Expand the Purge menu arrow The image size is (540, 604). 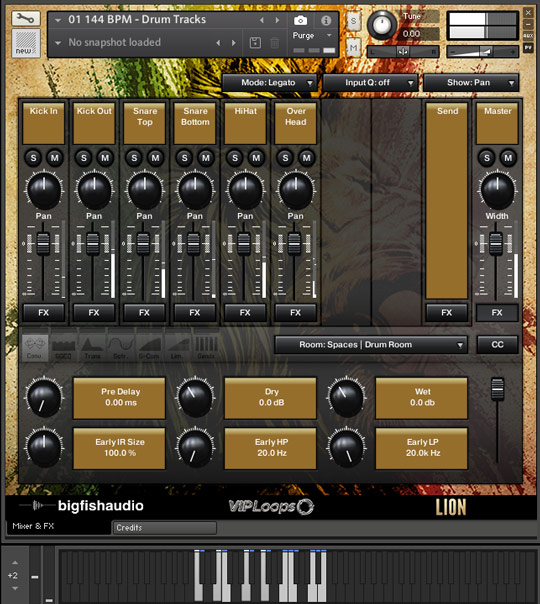pyautogui.click(x=329, y=35)
